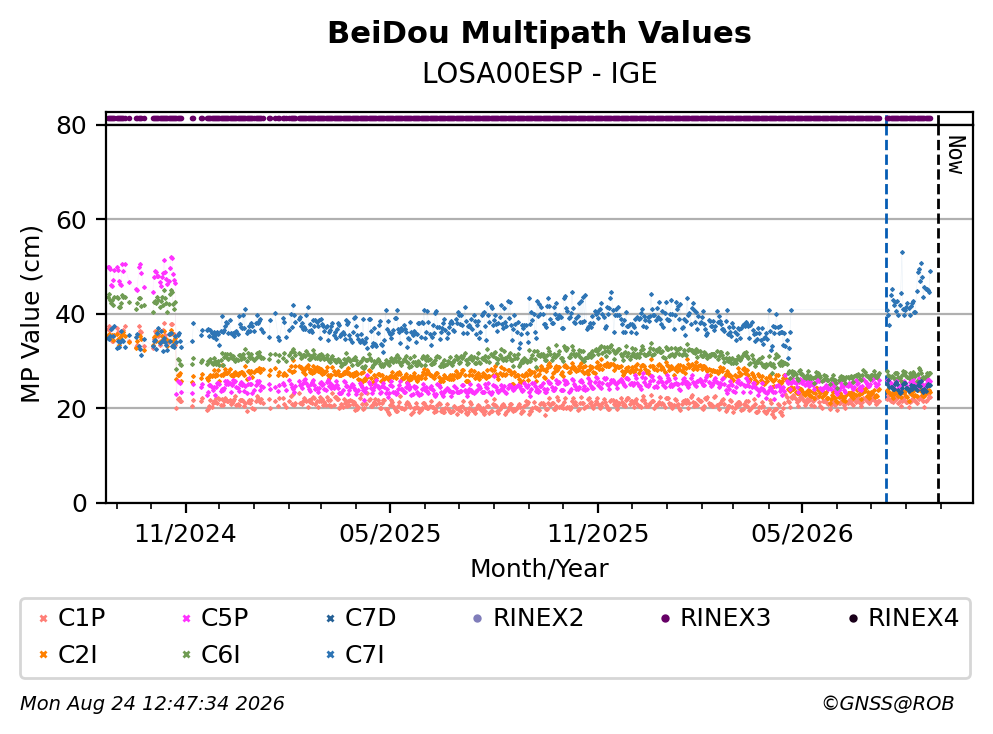This screenshot has width=993, height=734.
Task: Click the 05/2026 x-axis tick label
Action: pos(802,534)
